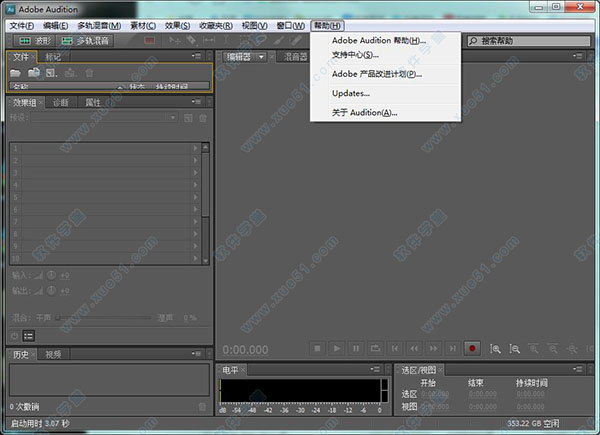Screen dimensions: 600x435
Task: Expand effect slot 10 arrow
Action: point(195,258)
